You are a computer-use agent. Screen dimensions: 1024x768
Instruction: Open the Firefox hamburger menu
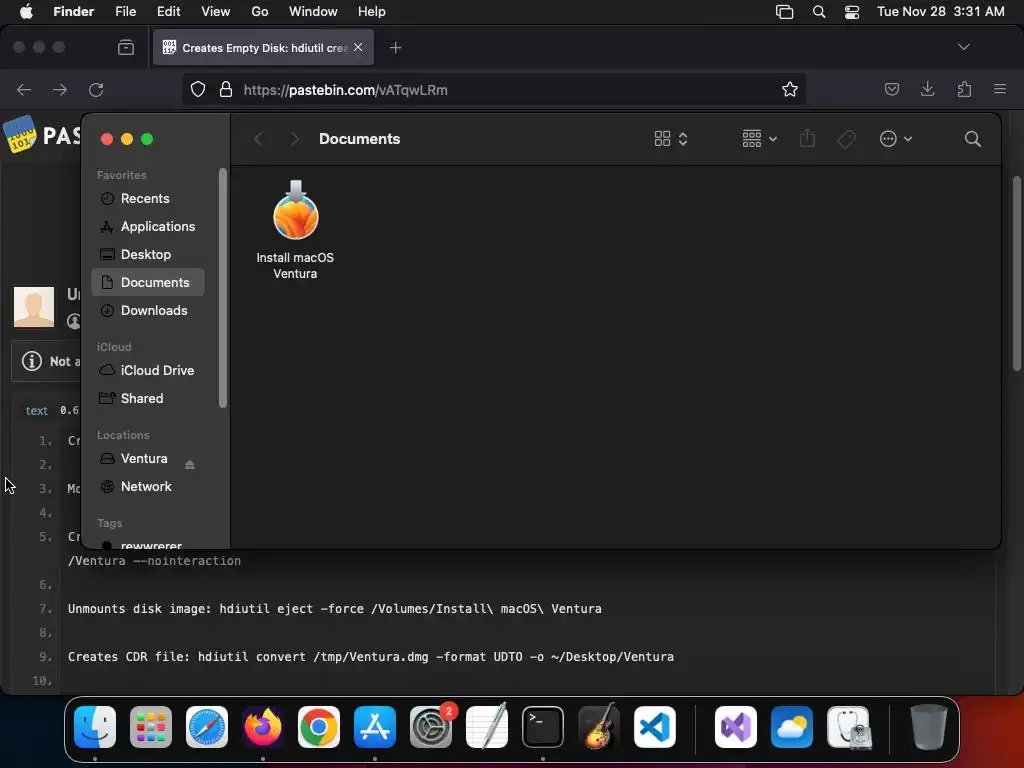(x=1000, y=89)
